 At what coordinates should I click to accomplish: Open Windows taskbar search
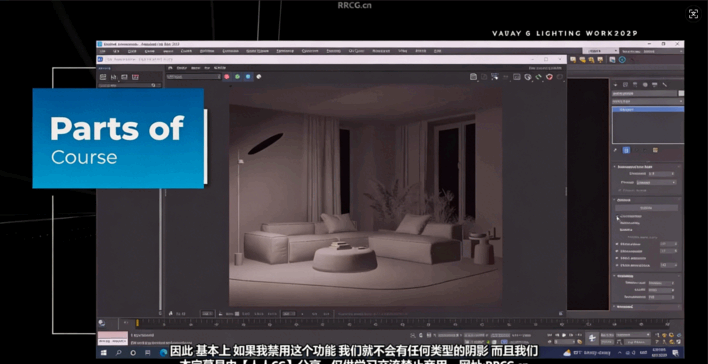click(119, 353)
